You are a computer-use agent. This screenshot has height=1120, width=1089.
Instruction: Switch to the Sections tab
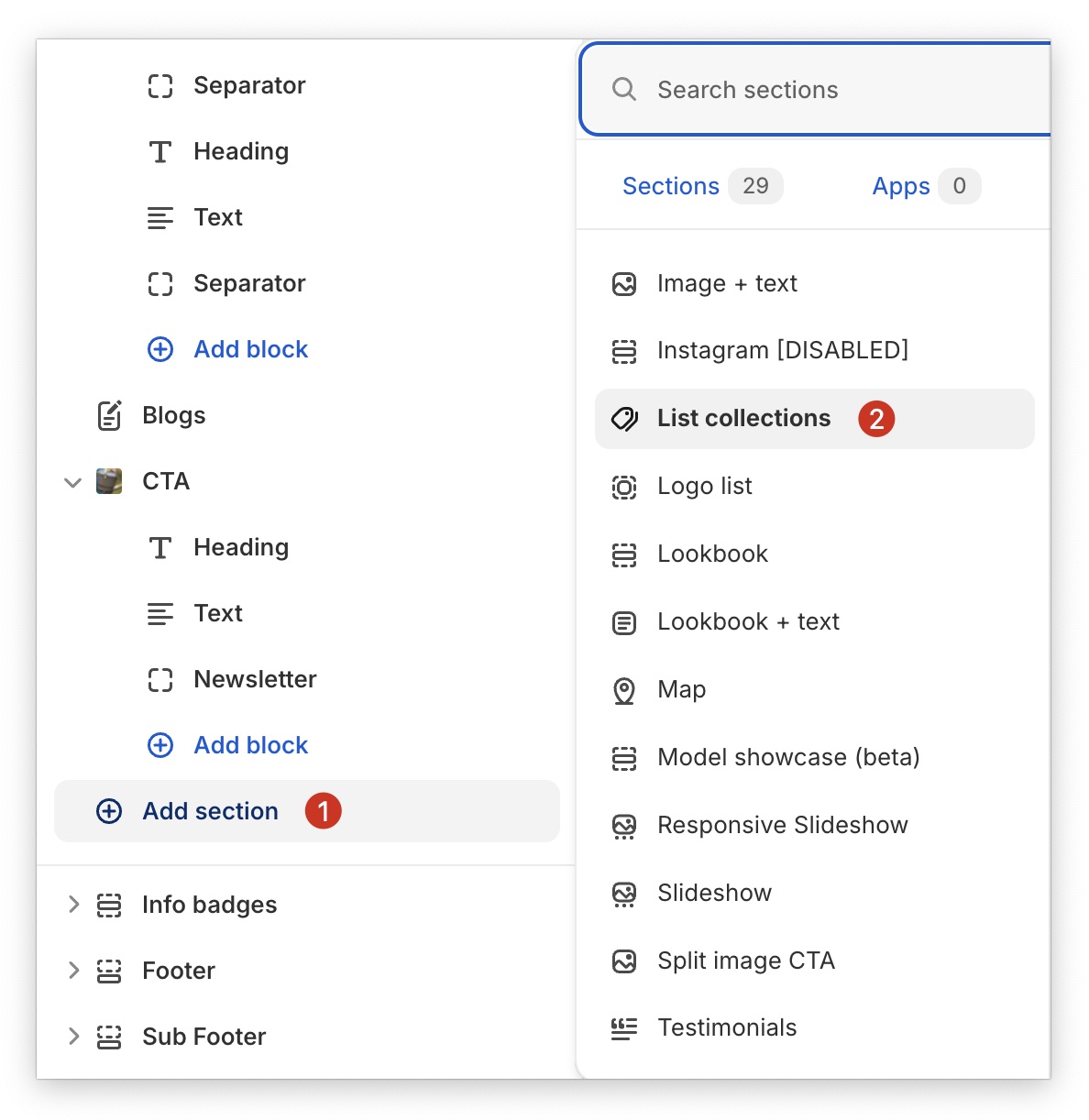pos(671,186)
